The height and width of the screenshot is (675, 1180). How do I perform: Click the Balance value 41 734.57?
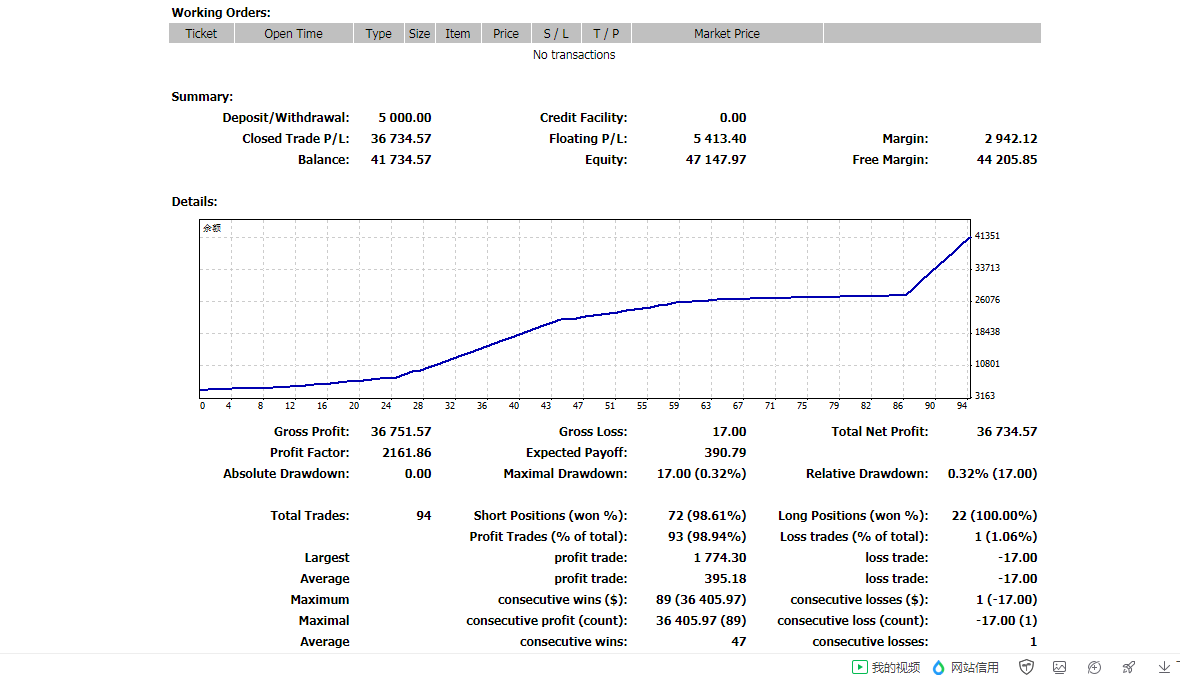pyautogui.click(x=401, y=160)
